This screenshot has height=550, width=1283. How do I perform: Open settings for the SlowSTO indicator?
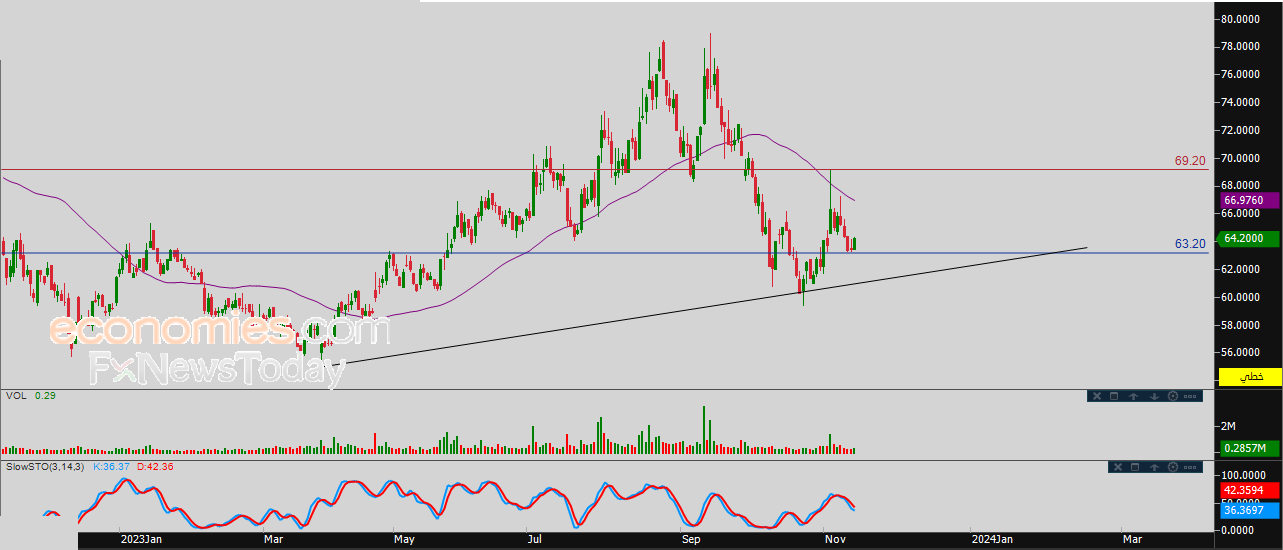tap(1173, 467)
